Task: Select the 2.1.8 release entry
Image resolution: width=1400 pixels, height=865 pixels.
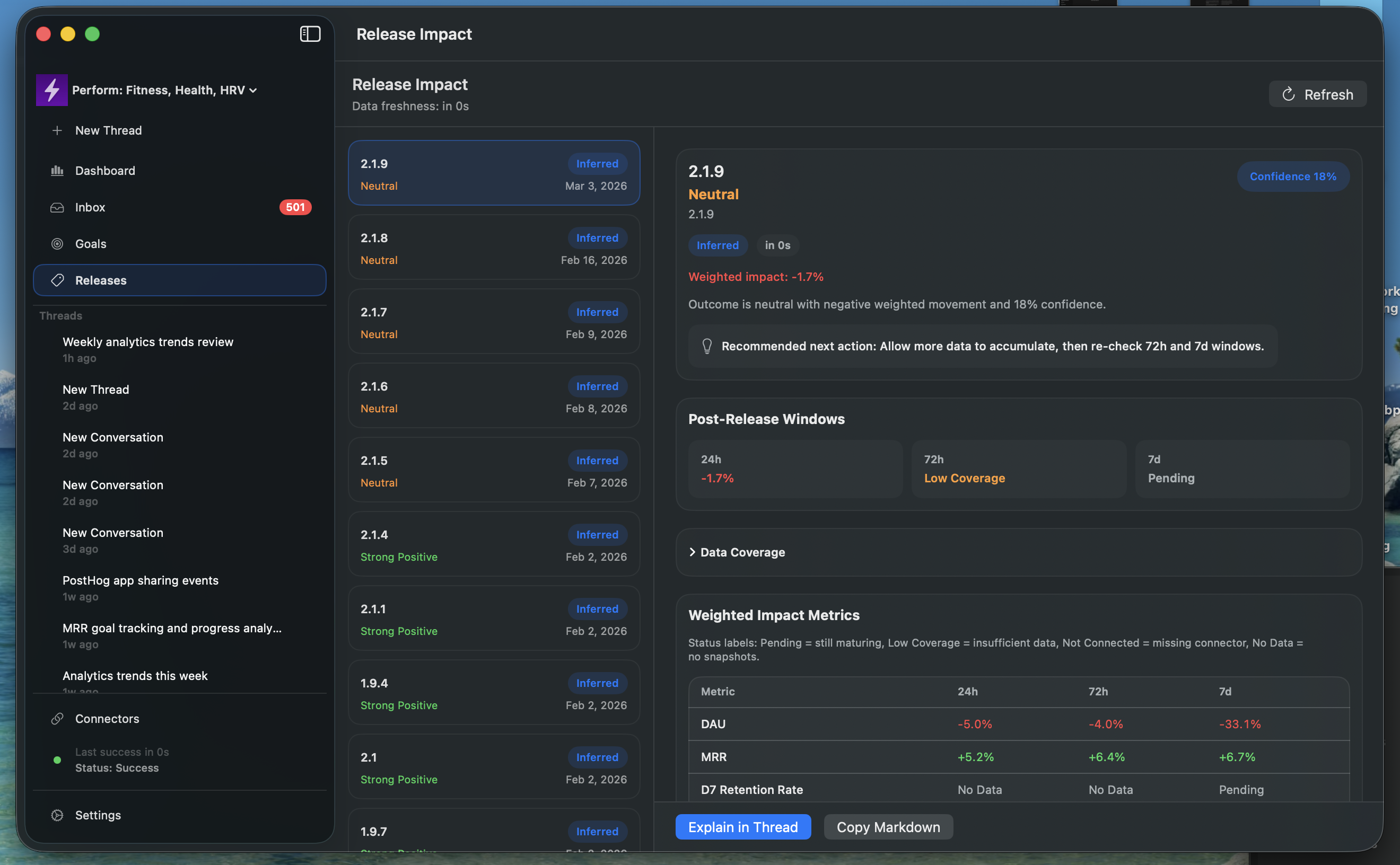Action: click(493, 248)
